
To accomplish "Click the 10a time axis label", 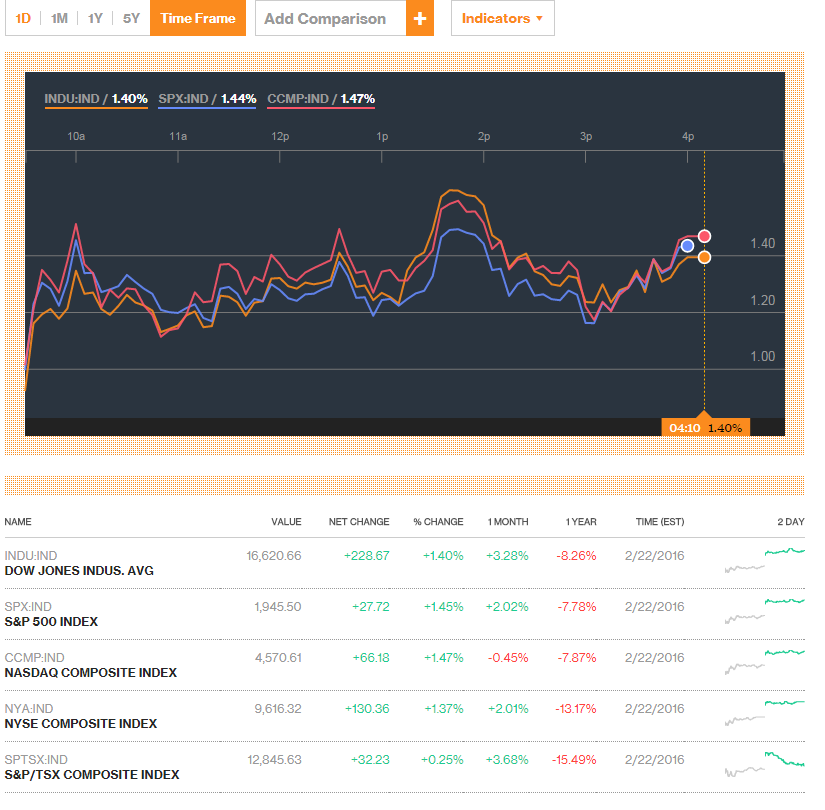I will click(76, 137).
